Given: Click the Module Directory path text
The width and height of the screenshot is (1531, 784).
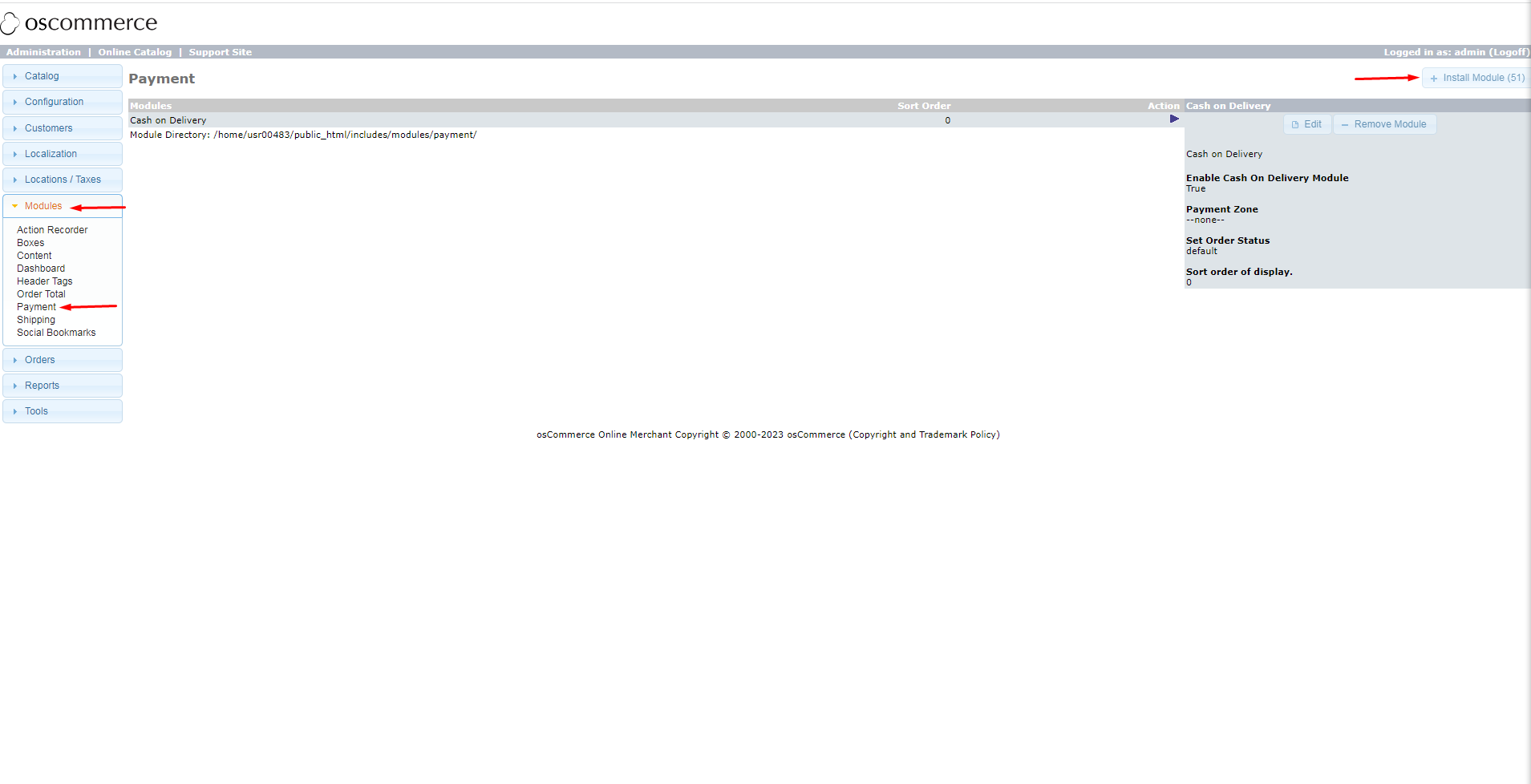Looking at the screenshot, I should click(303, 135).
